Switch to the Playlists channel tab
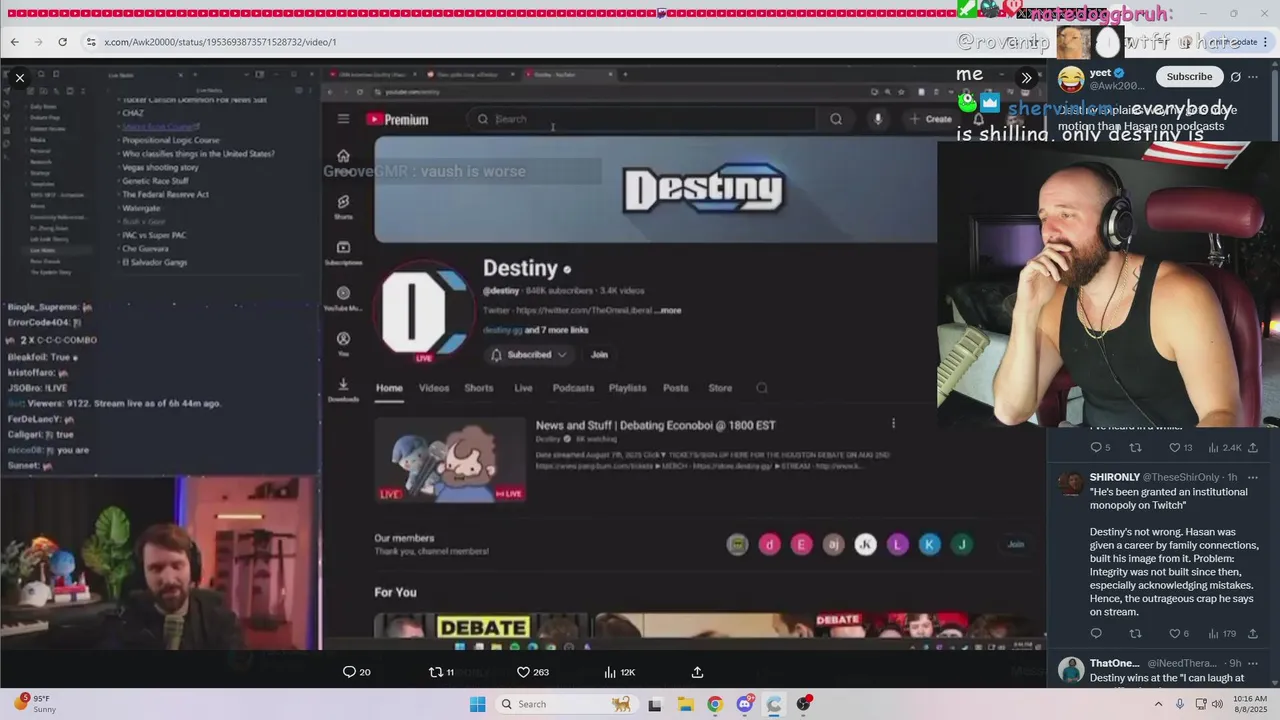Viewport: 1280px width, 720px height. [x=627, y=388]
